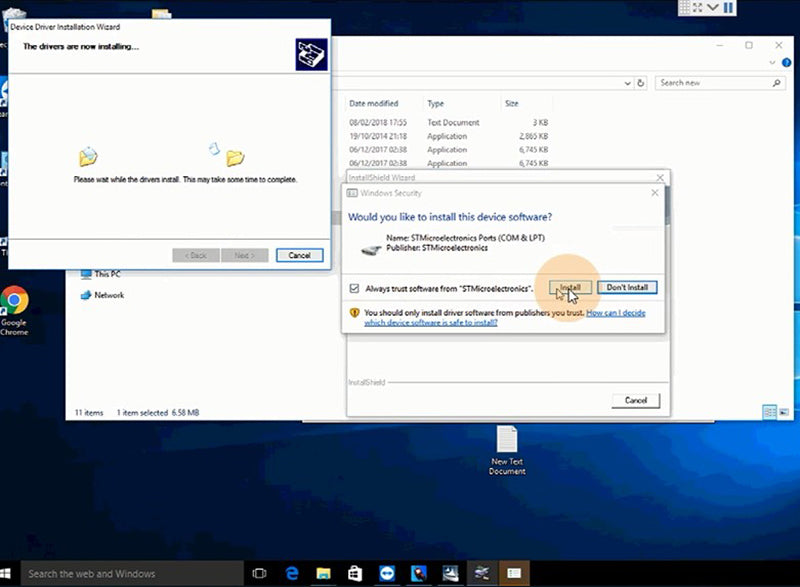Open Task View on taskbar

point(259,574)
